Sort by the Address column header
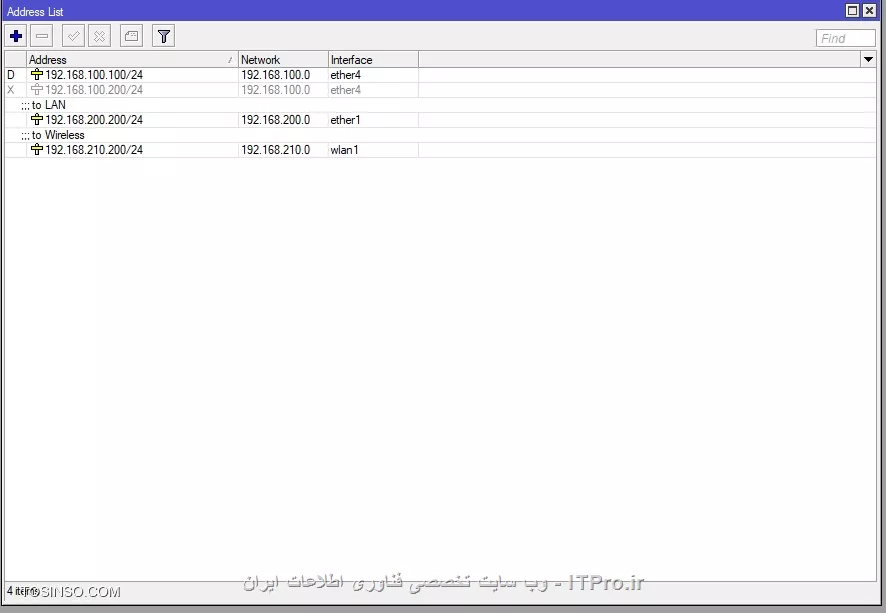This screenshot has width=886, height=613. coord(131,59)
